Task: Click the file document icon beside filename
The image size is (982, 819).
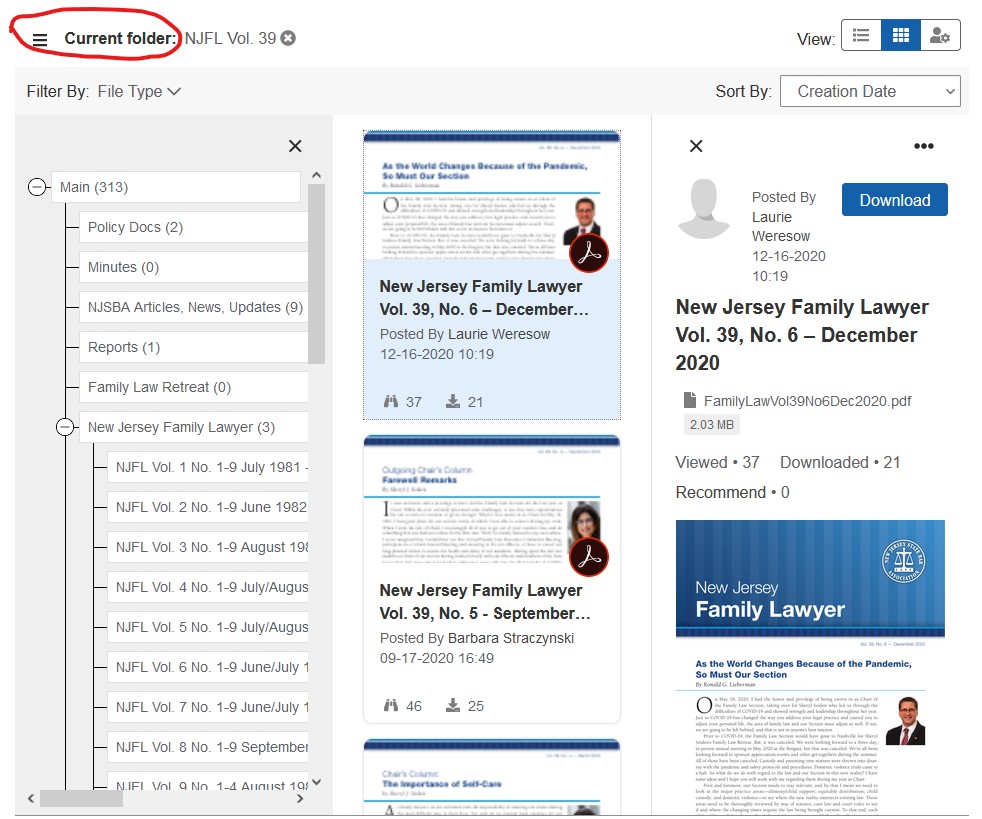Action: coord(690,399)
